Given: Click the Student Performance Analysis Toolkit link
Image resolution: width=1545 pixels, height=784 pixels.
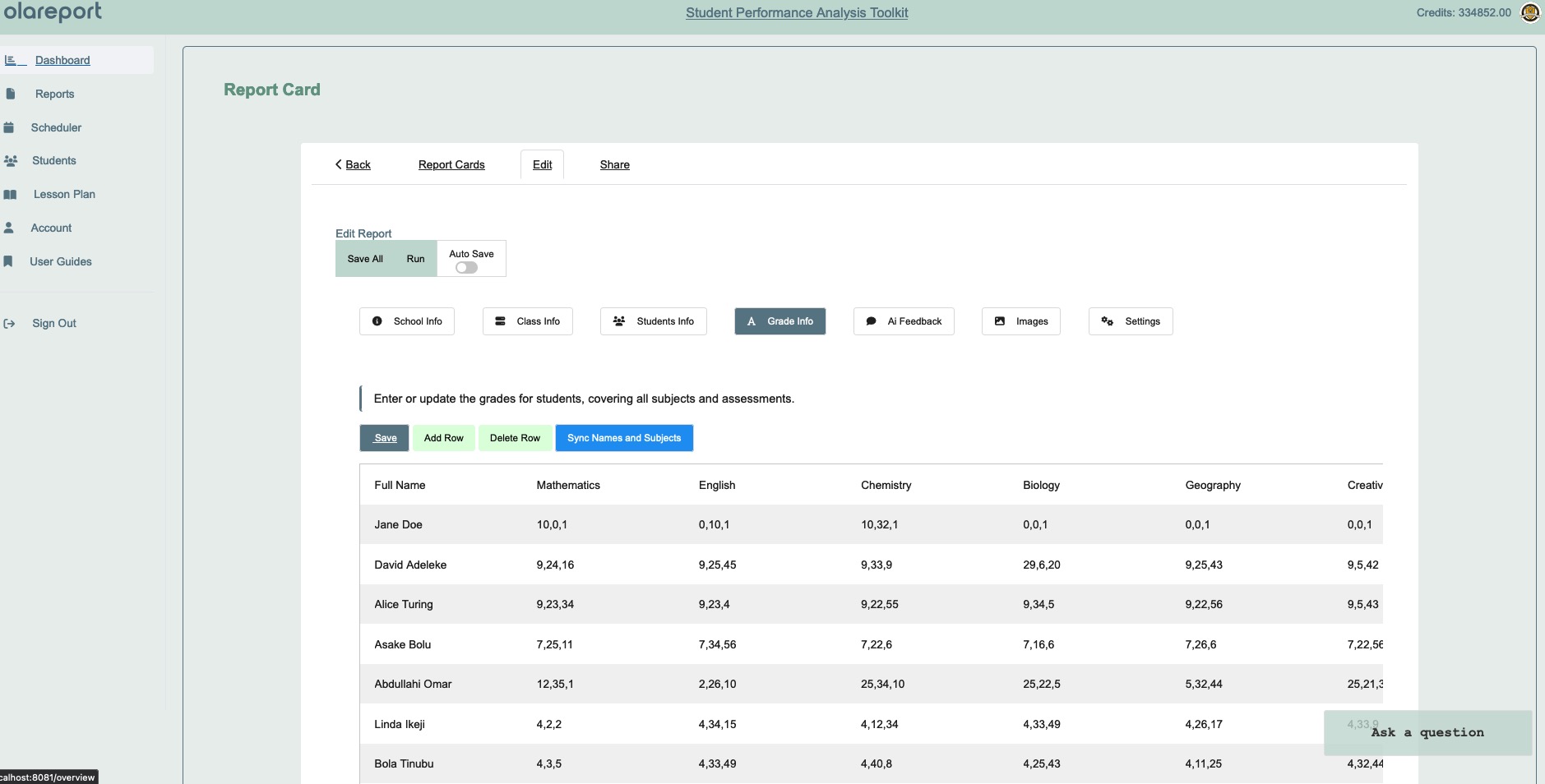Looking at the screenshot, I should tap(797, 12).
